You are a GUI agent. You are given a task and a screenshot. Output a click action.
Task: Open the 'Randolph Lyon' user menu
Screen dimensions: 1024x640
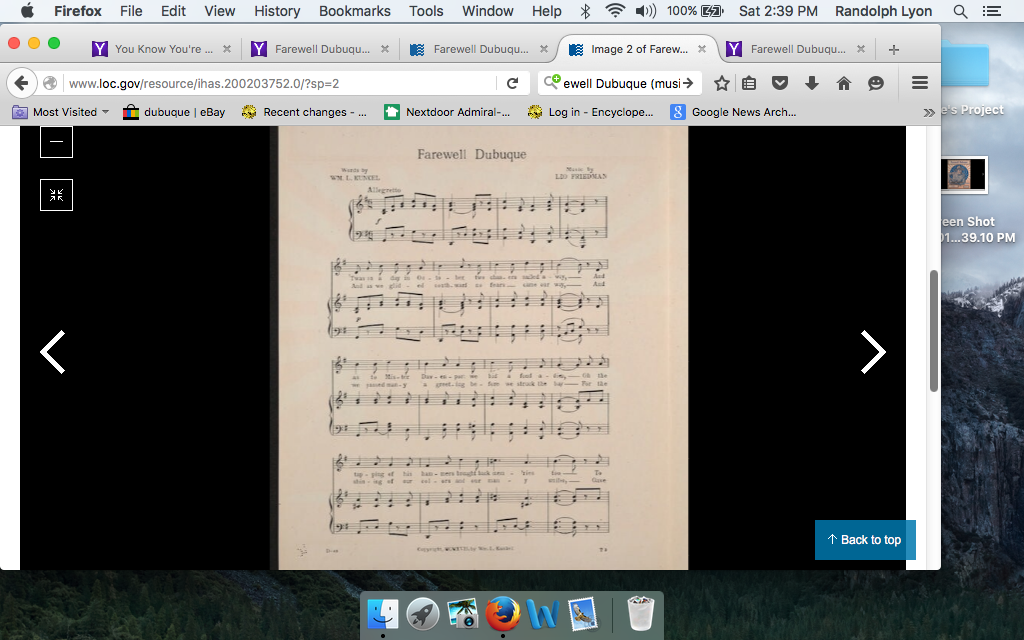883,11
